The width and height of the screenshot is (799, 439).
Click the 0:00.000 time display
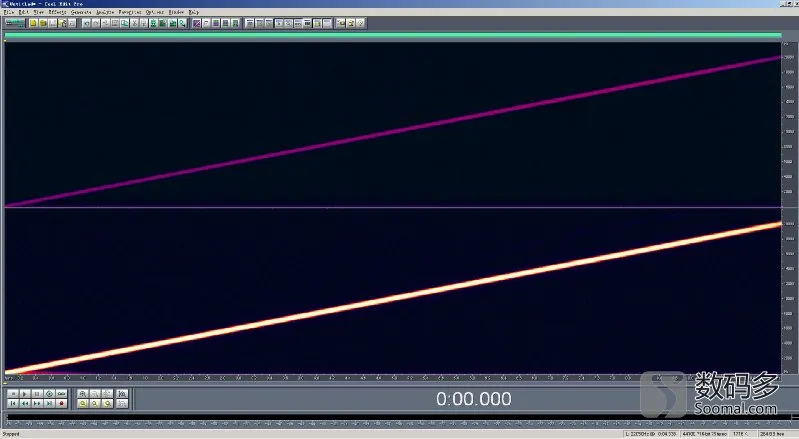tap(473, 399)
